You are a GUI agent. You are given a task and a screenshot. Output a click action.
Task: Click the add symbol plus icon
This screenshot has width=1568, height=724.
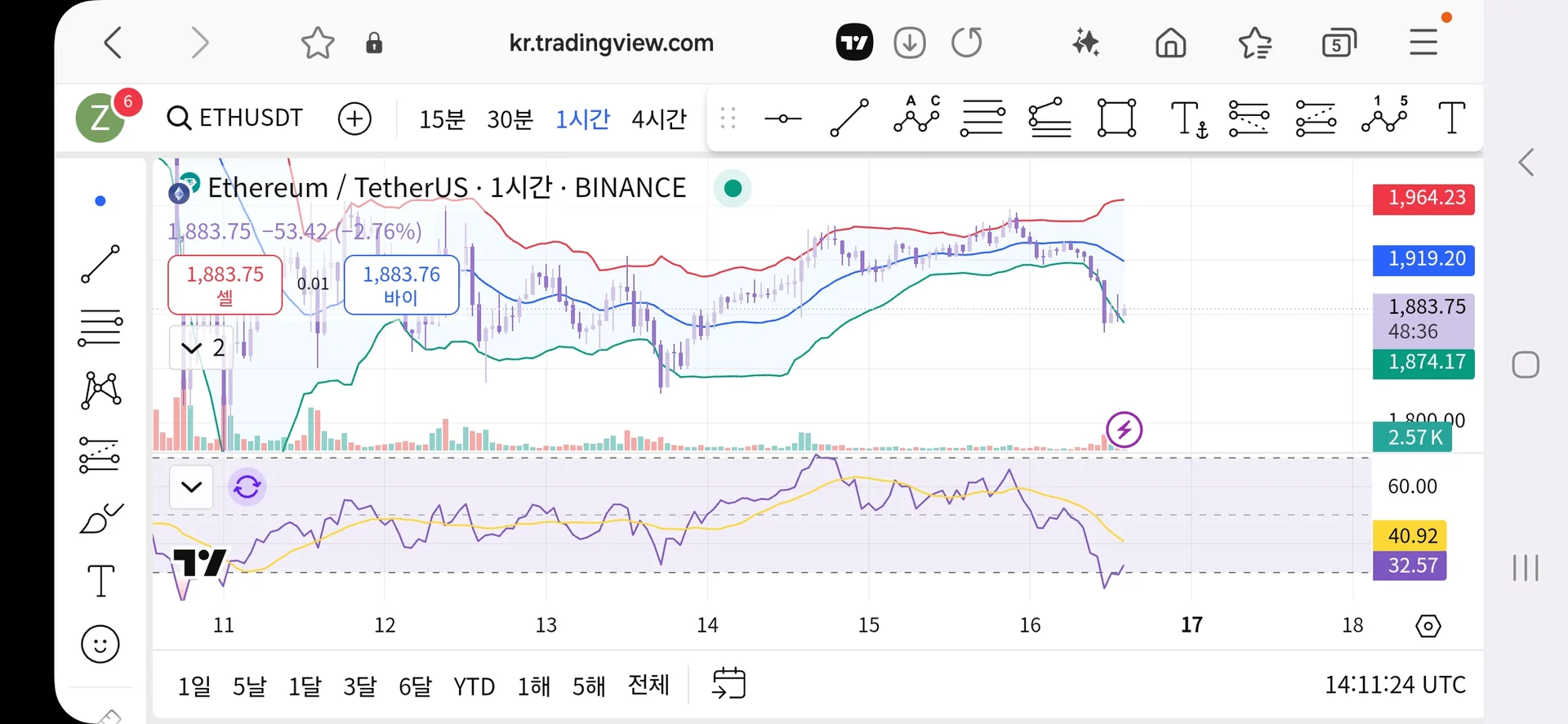[x=354, y=119]
